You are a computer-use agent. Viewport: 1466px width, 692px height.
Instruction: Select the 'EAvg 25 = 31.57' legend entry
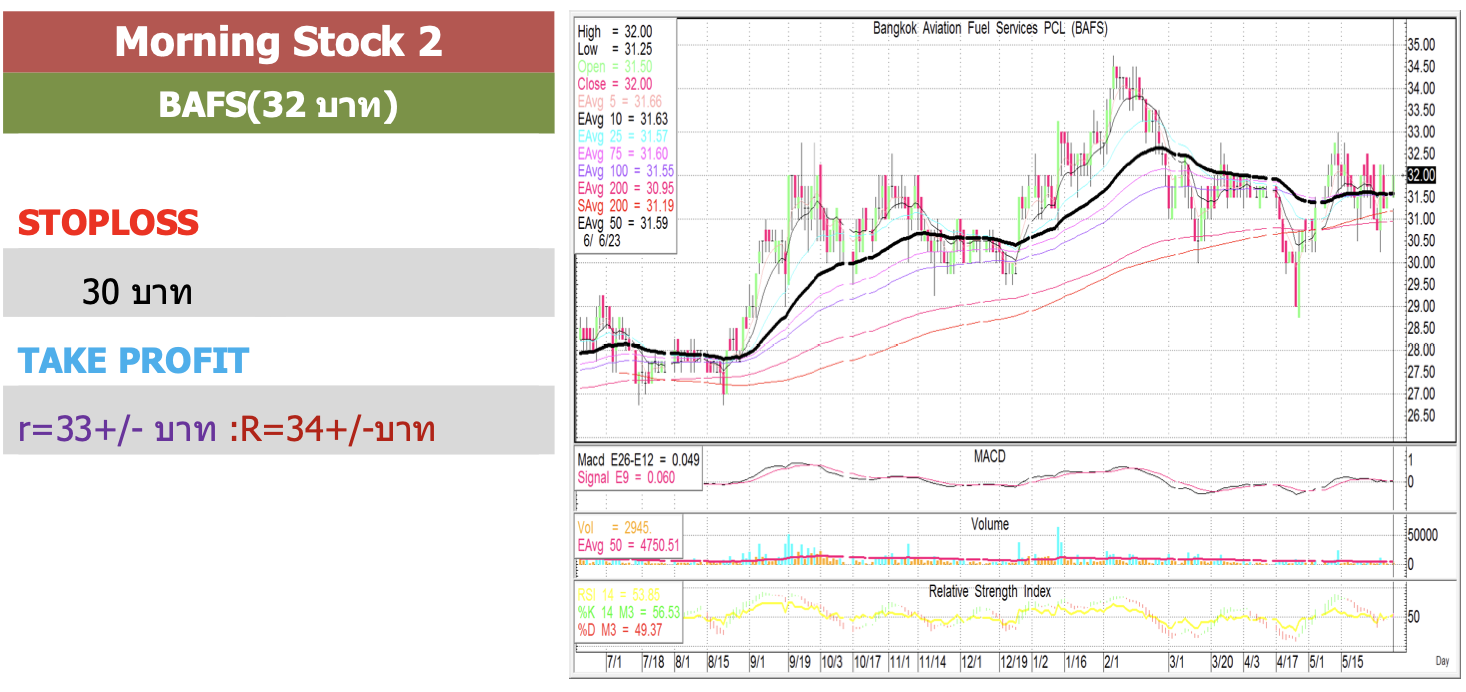point(623,136)
